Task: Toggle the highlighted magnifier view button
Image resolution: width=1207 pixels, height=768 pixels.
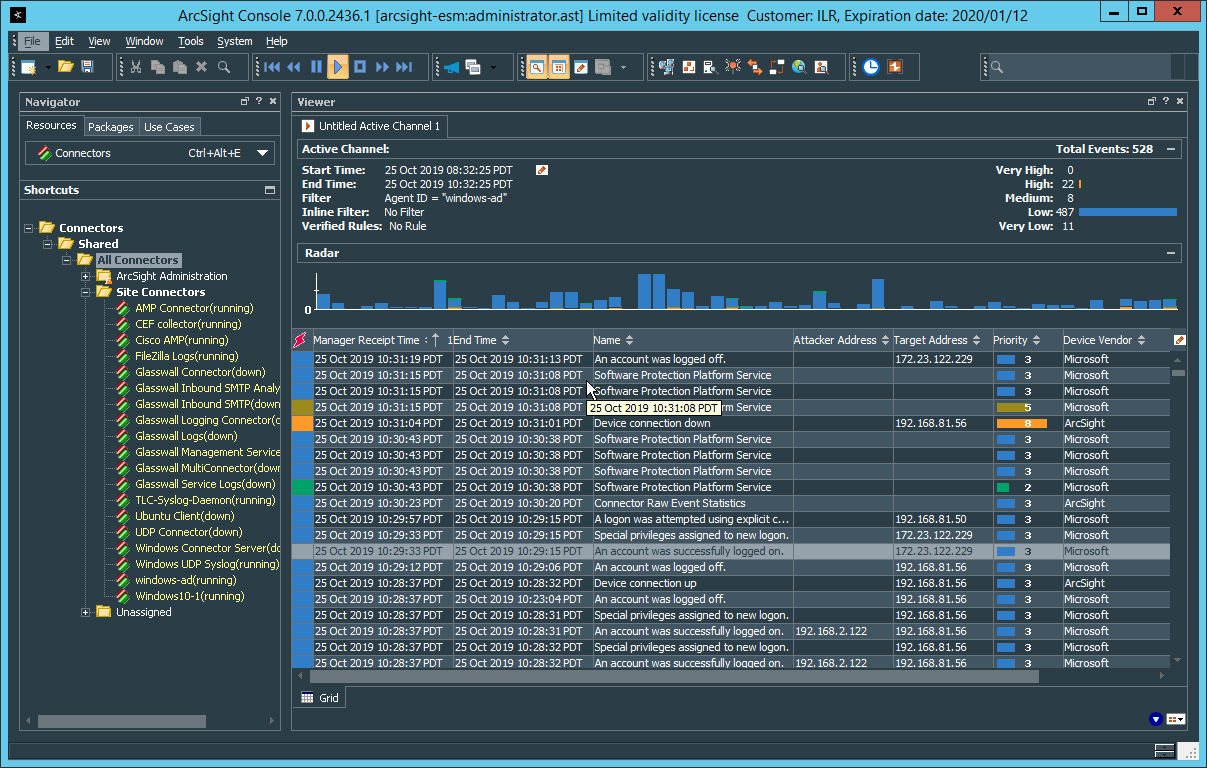Action: coord(537,67)
